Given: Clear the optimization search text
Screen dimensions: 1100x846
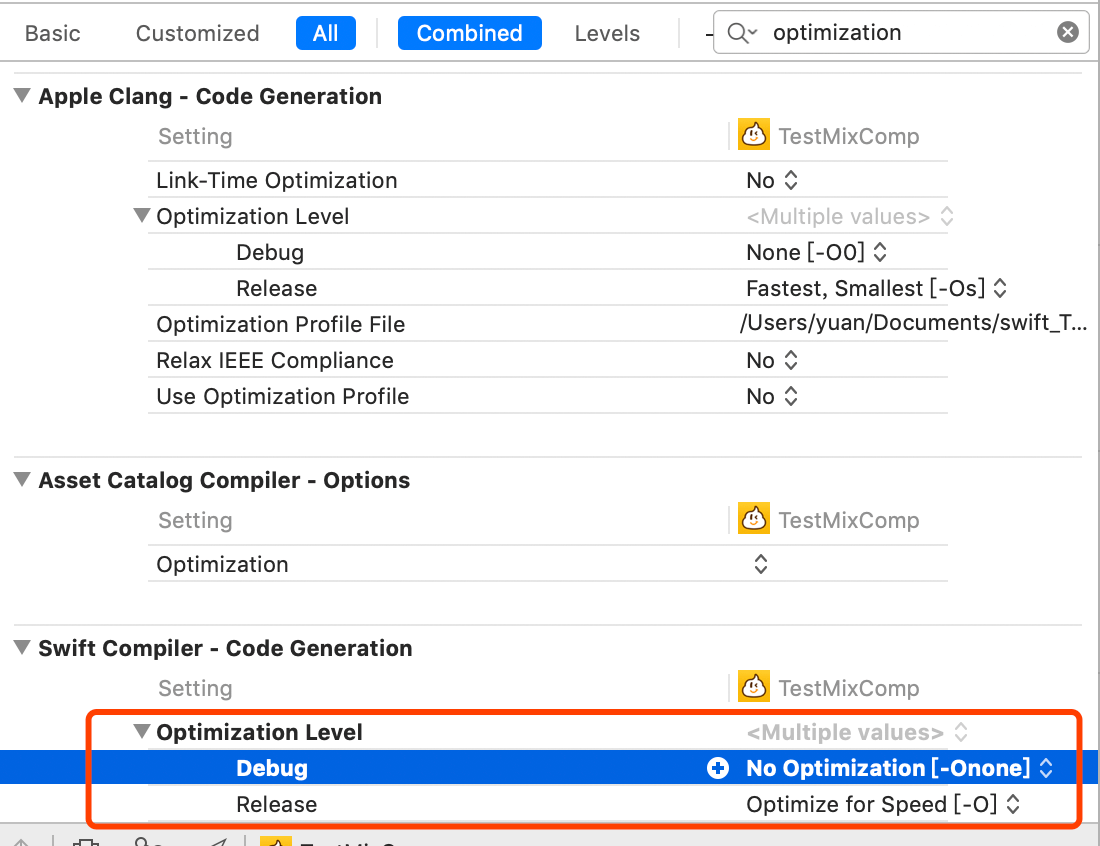Looking at the screenshot, I should 1068,33.
